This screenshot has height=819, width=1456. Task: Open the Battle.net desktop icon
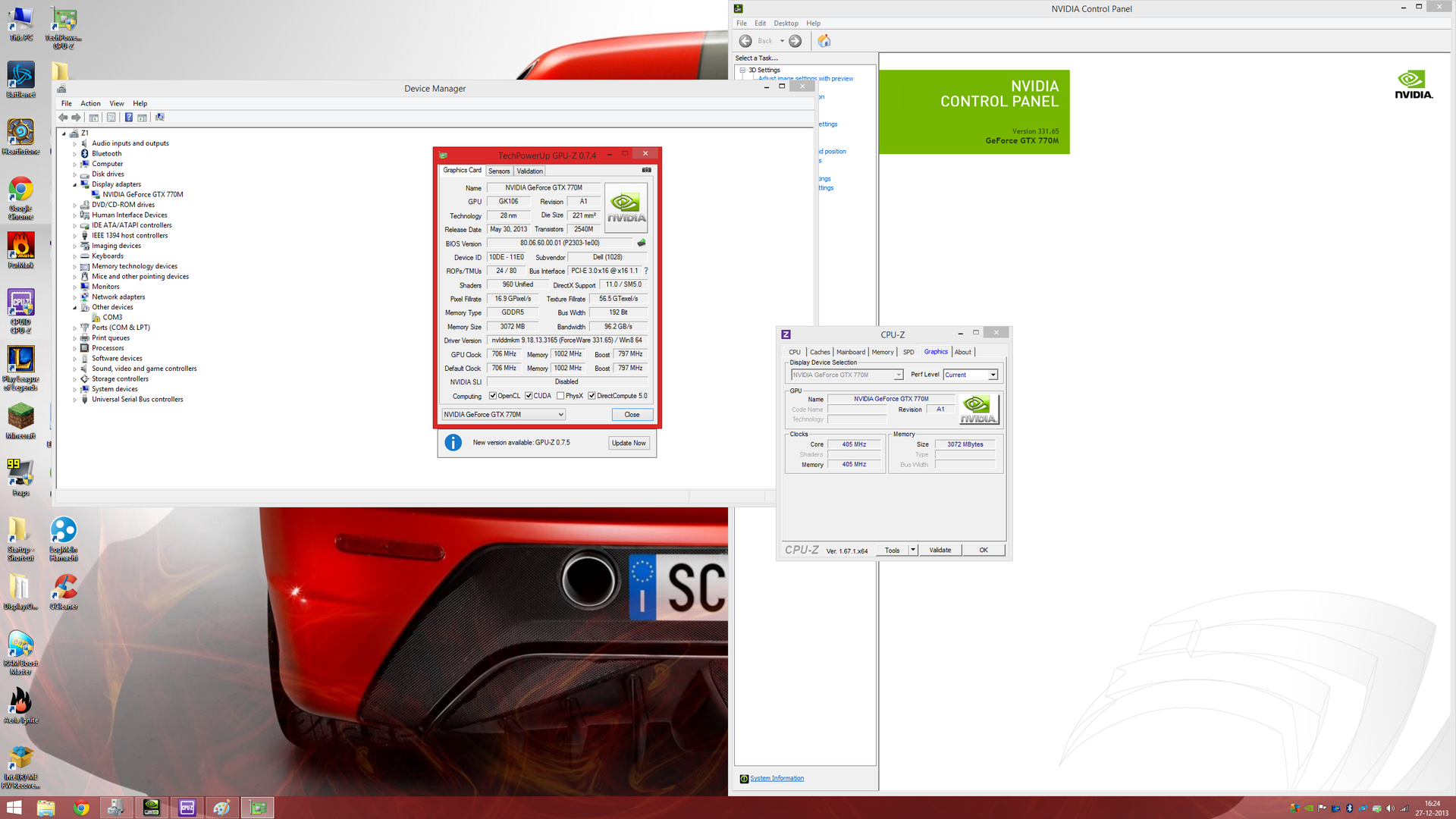20,80
